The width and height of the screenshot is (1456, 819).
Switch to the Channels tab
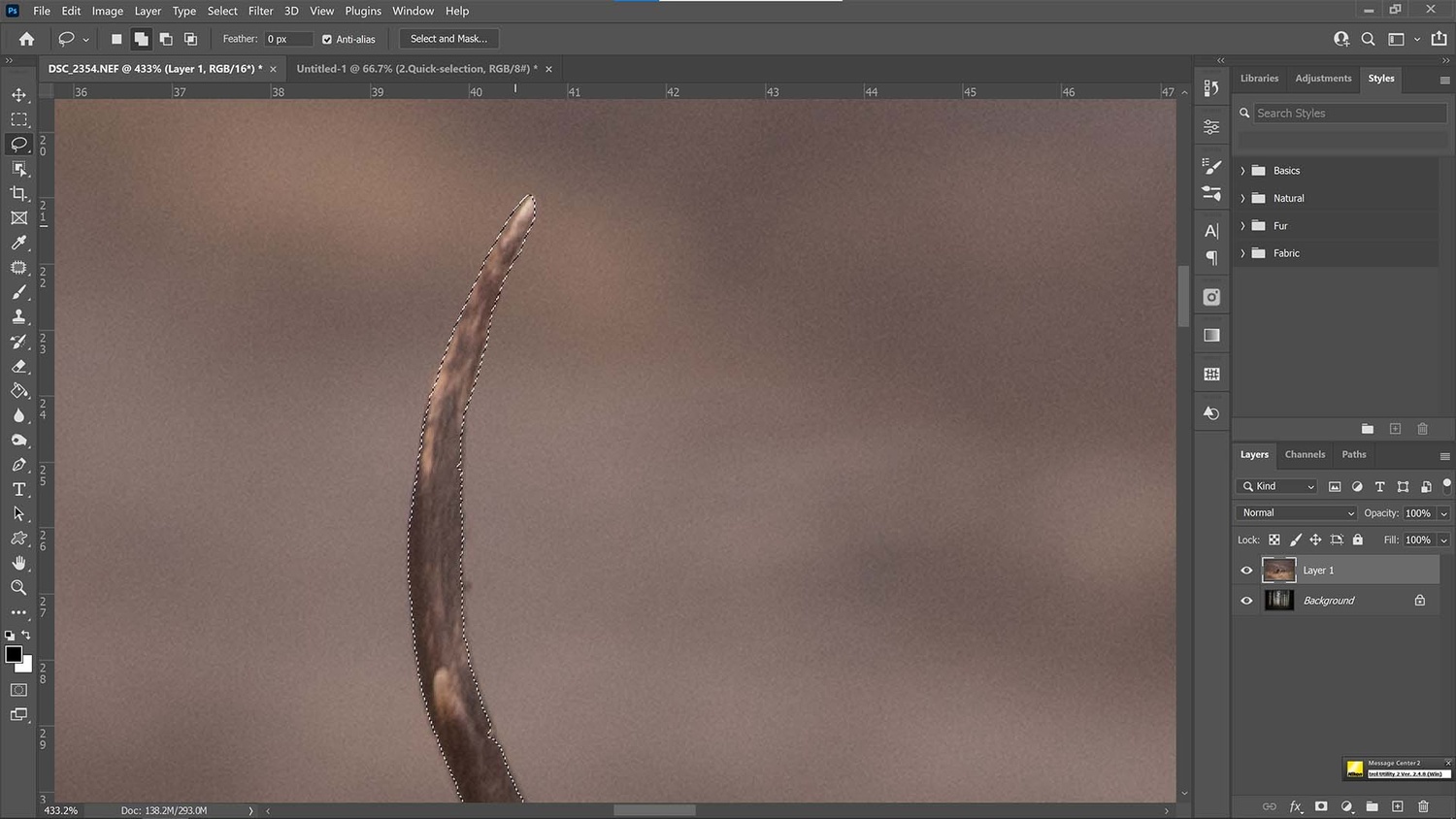pos(1305,454)
